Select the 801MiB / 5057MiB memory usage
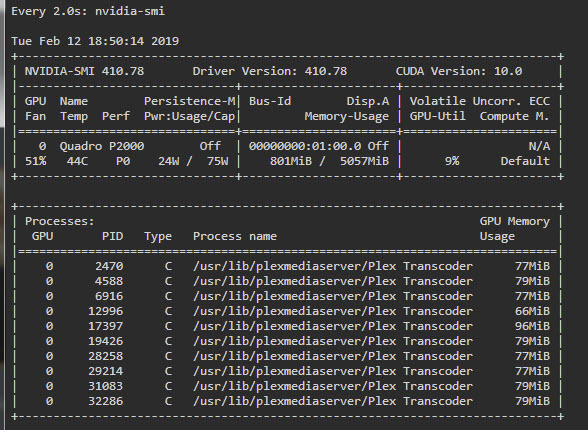The height and width of the screenshot is (430, 588). coord(329,161)
